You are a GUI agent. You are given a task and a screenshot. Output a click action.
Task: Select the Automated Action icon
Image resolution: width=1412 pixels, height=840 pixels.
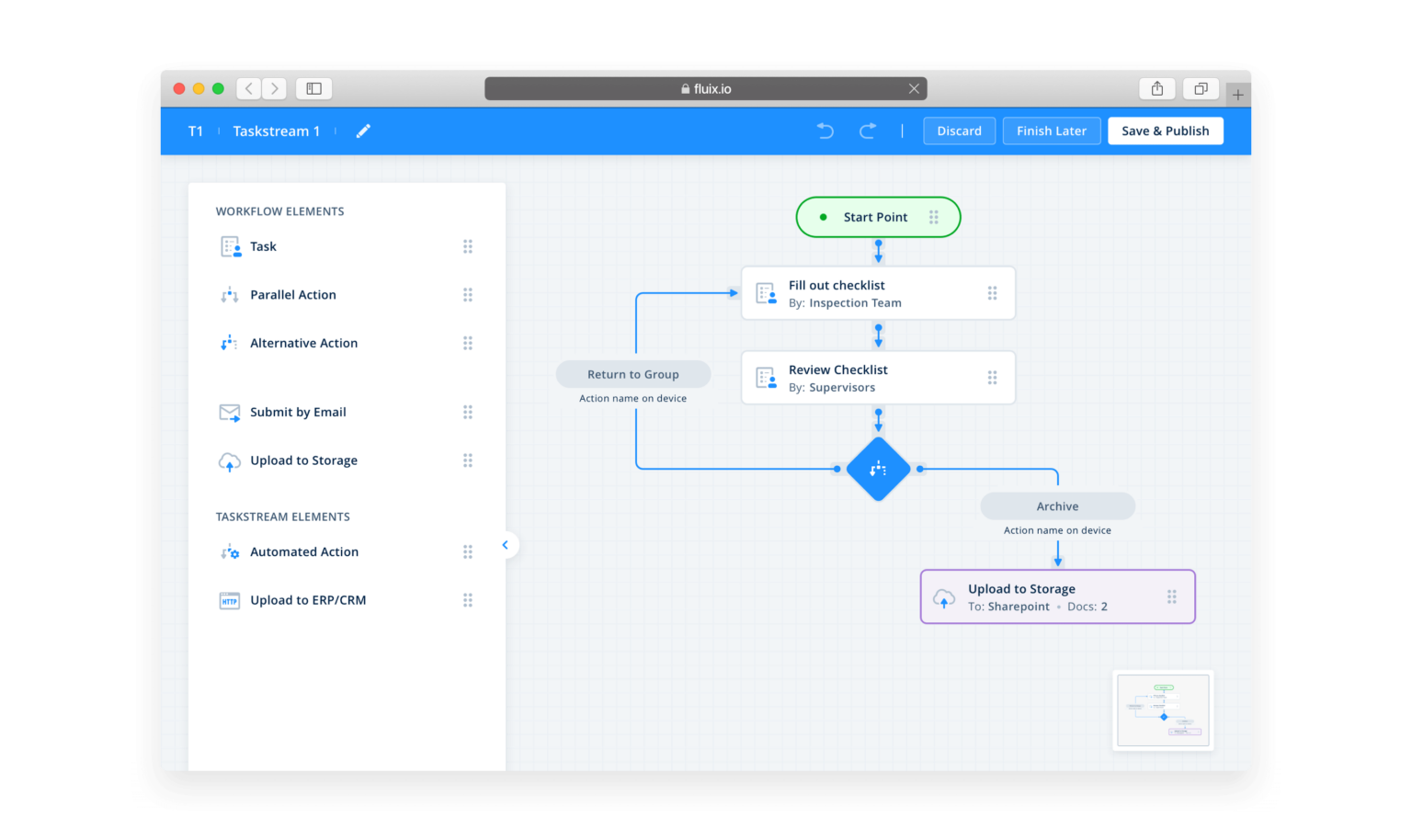point(228,551)
